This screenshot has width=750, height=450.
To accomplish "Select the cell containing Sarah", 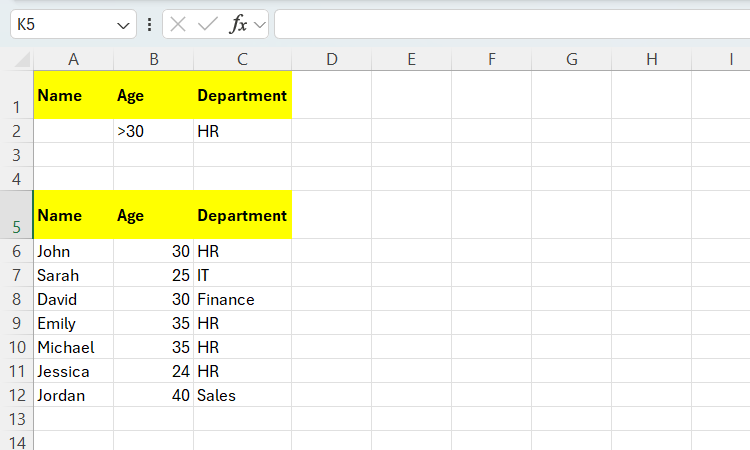I will 73,275.
